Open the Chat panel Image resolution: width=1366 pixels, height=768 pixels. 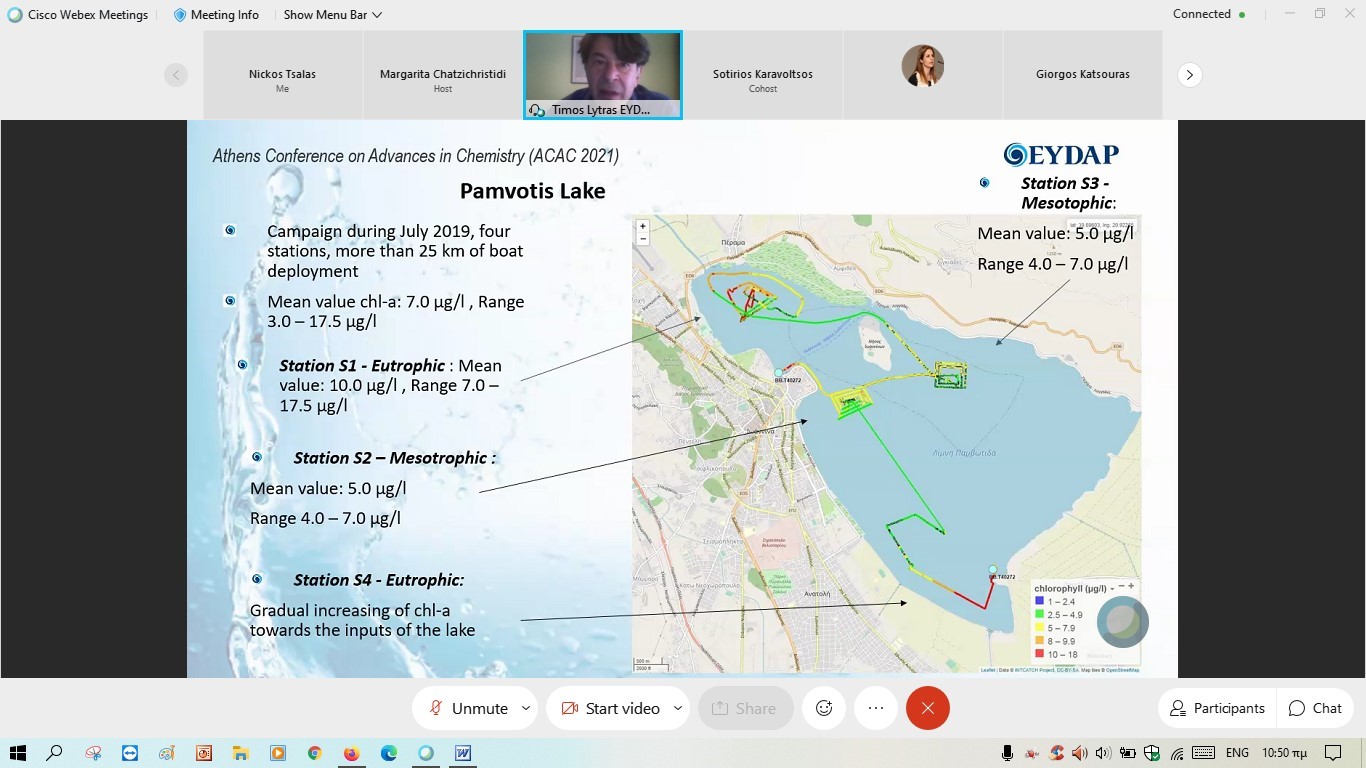tap(1315, 708)
